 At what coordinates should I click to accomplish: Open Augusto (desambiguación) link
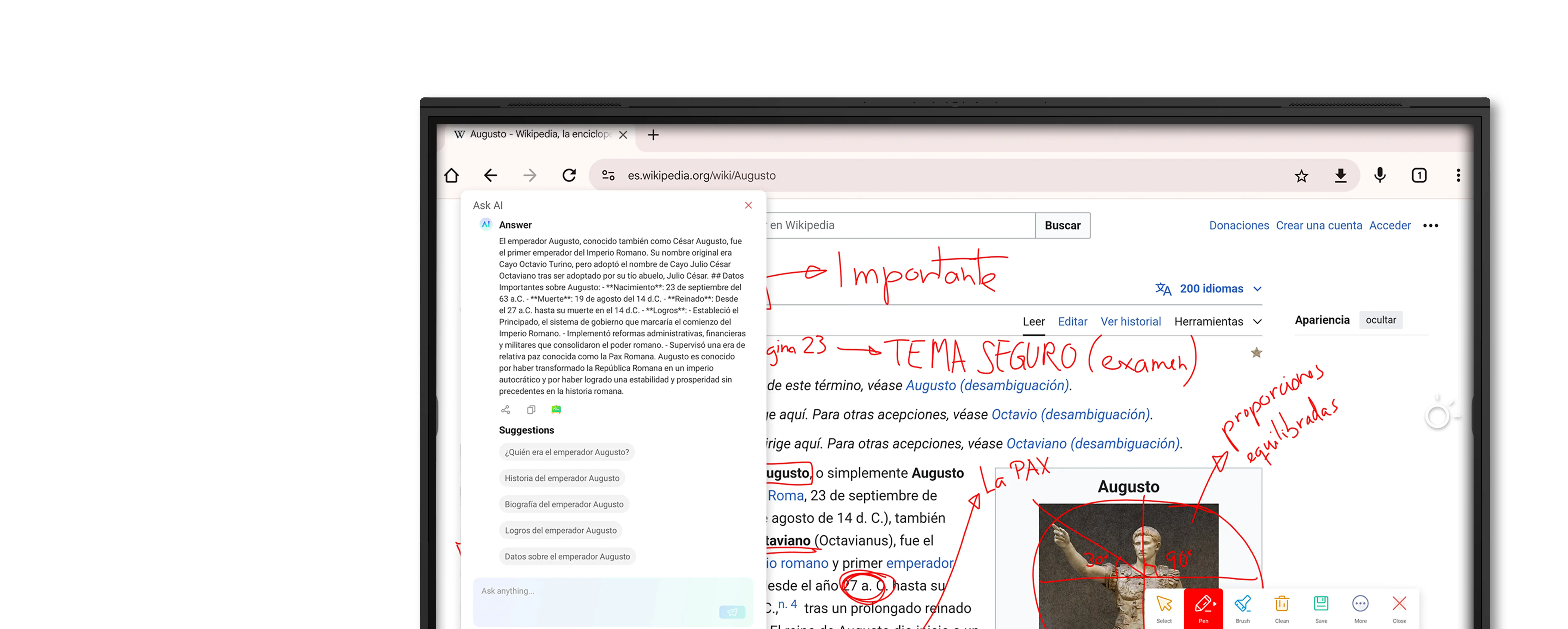point(987,385)
